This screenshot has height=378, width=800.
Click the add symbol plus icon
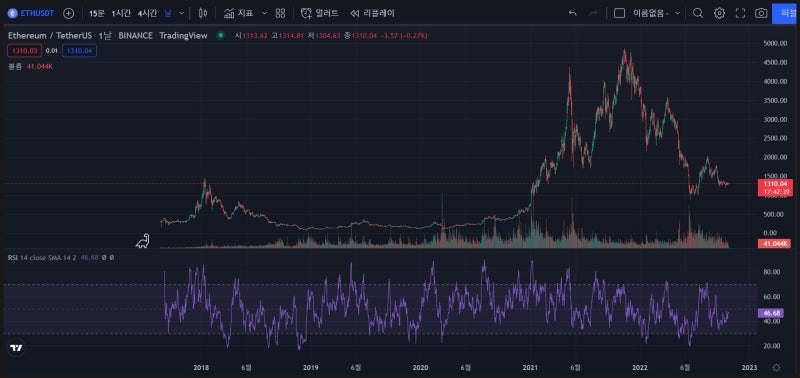[68, 13]
